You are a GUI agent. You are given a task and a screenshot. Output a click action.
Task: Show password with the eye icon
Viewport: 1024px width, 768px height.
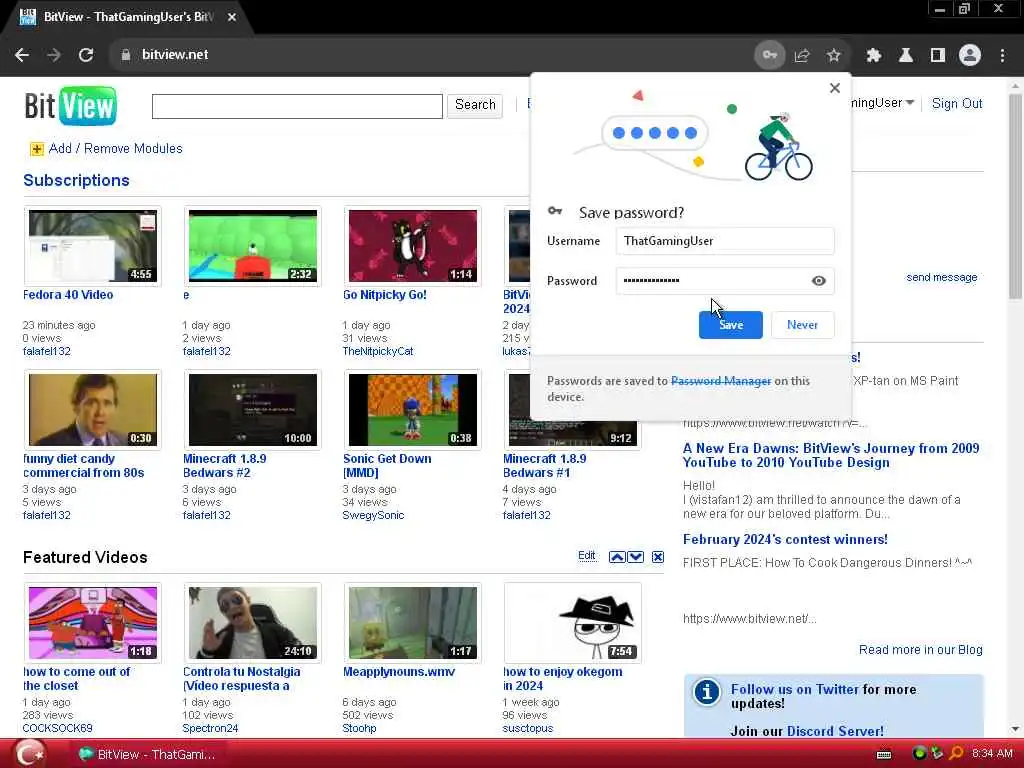[x=818, y=281]
